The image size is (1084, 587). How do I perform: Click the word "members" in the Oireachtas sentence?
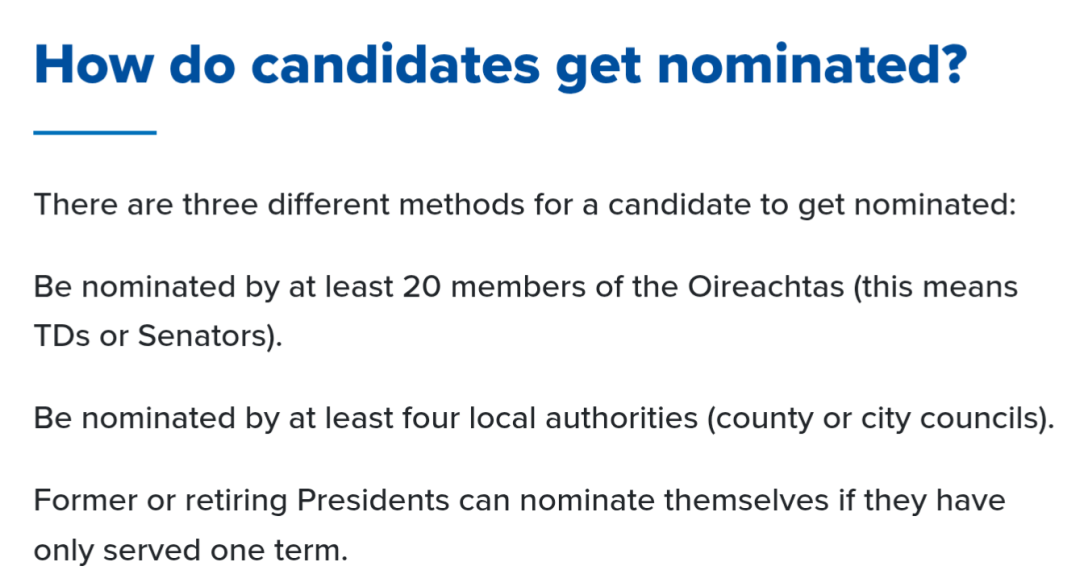coord(518,287)
